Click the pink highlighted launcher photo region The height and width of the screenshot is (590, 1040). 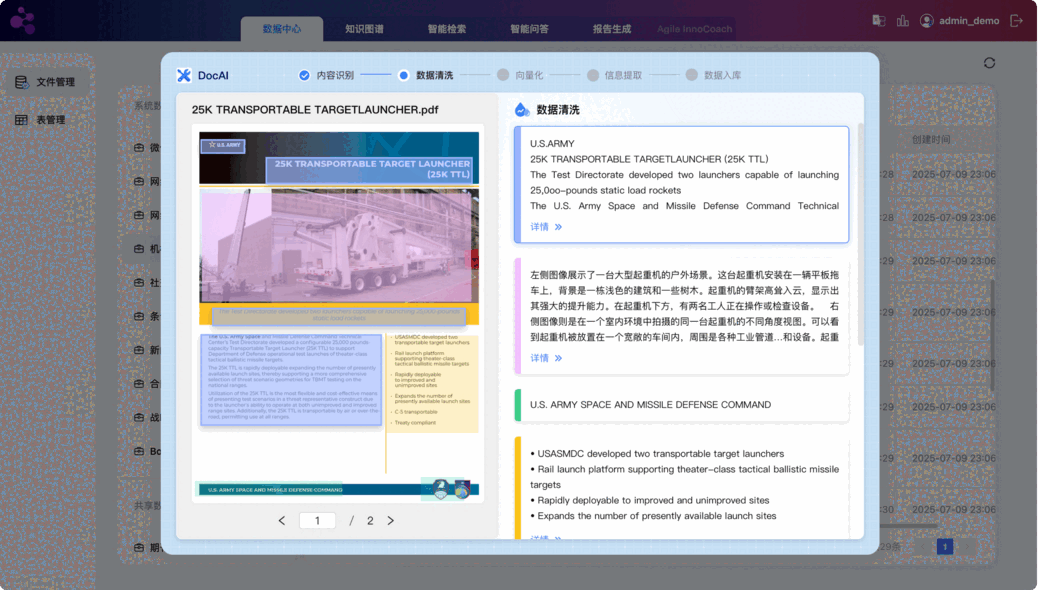click(x=339, y=246)
